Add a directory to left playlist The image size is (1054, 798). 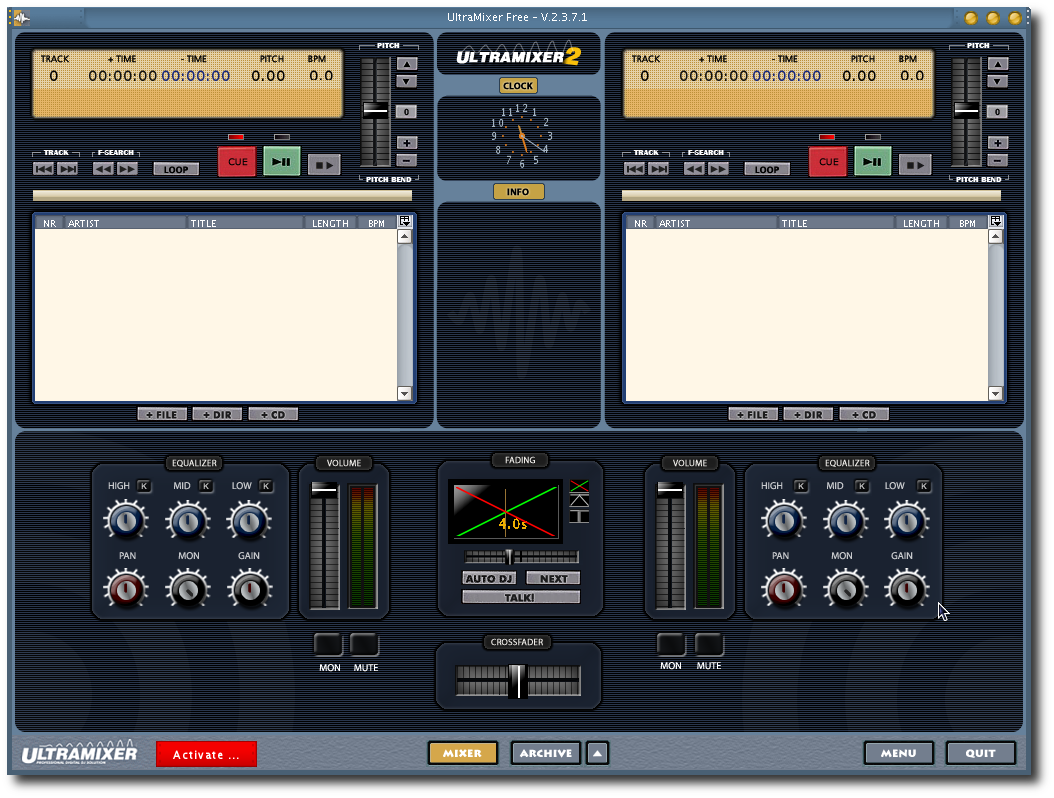pyautogui.click(x=217, y=414)
